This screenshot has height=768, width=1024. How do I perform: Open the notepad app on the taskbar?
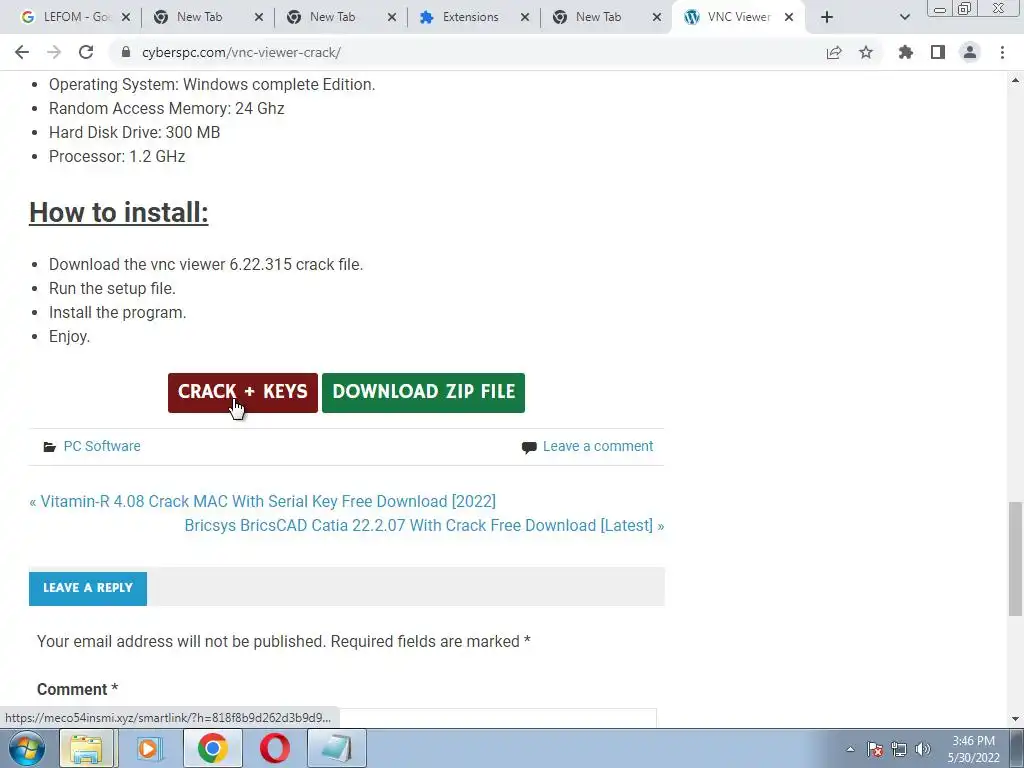337,748
